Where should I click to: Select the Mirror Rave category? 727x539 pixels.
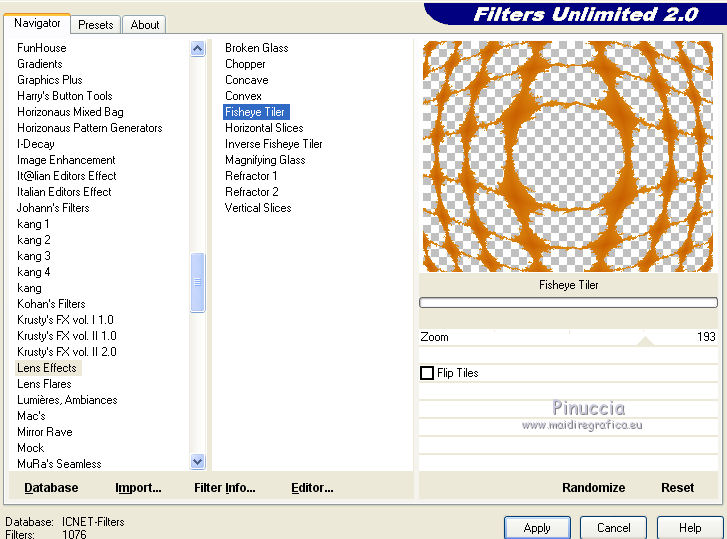[x=45, y=431]
